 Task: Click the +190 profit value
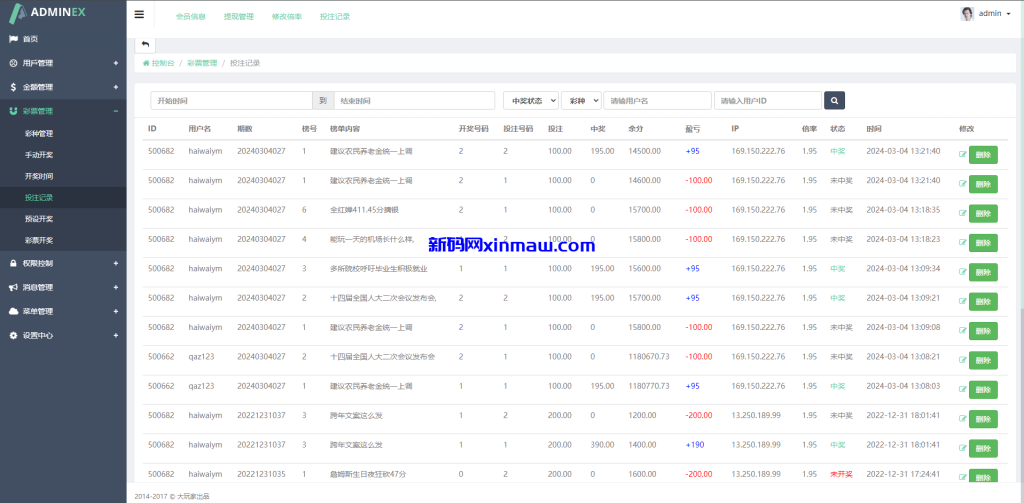click(695, 445)
